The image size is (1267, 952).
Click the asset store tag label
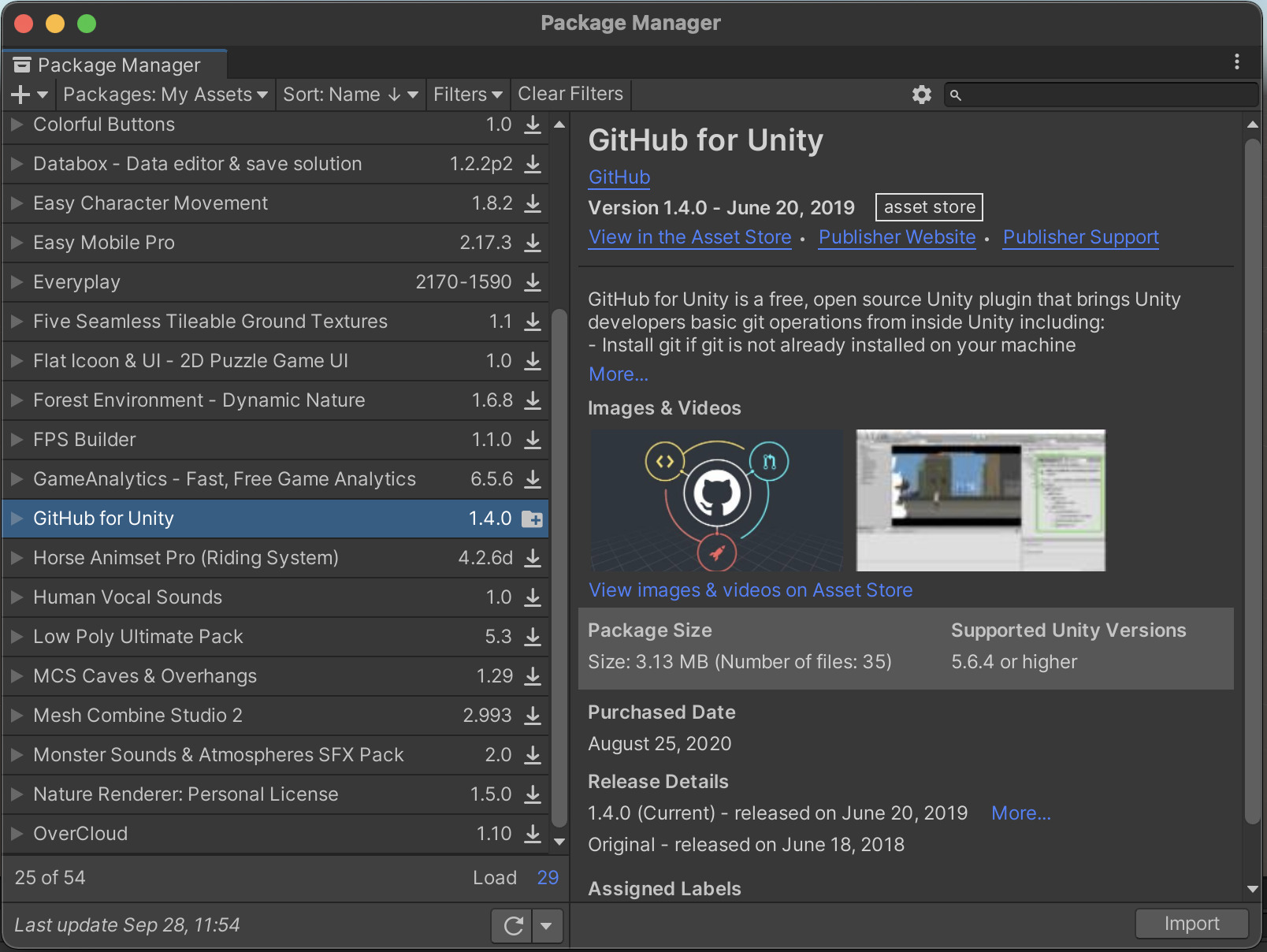(x=929, y=207)
